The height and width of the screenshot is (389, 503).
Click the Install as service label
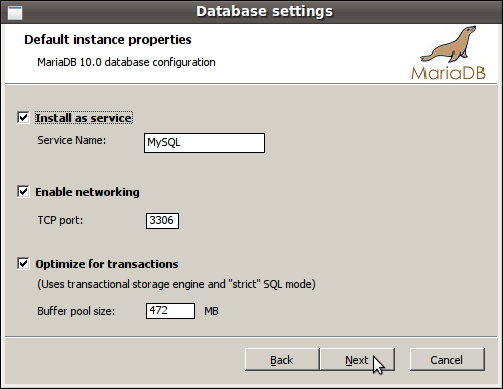(84, 118)
